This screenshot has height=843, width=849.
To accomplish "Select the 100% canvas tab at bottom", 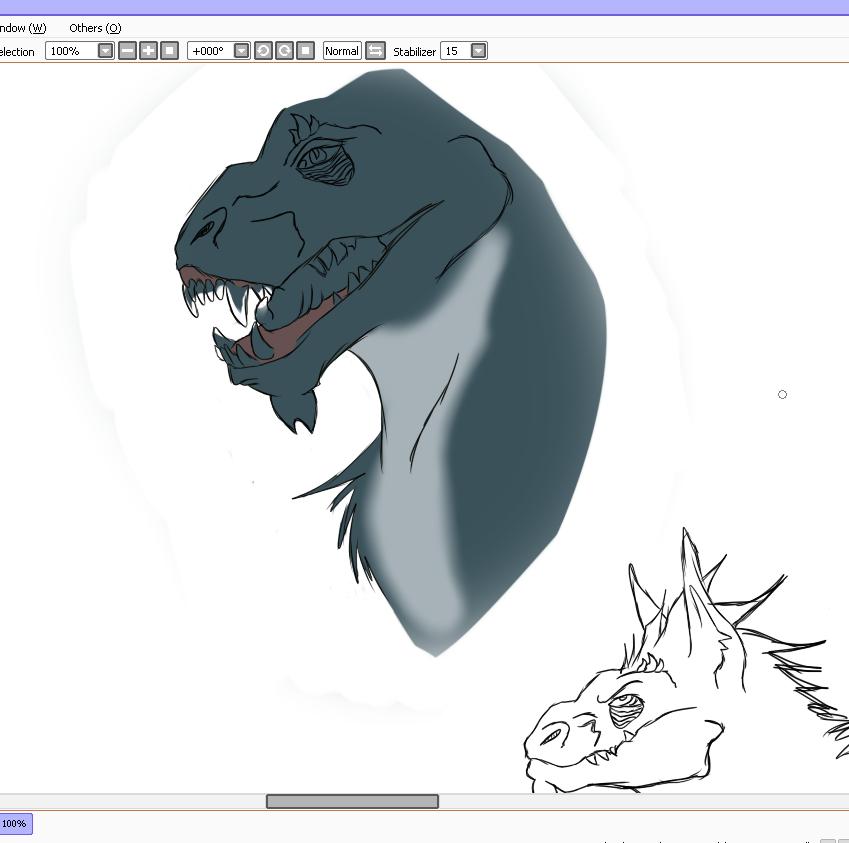I will (x=14, y=824).
